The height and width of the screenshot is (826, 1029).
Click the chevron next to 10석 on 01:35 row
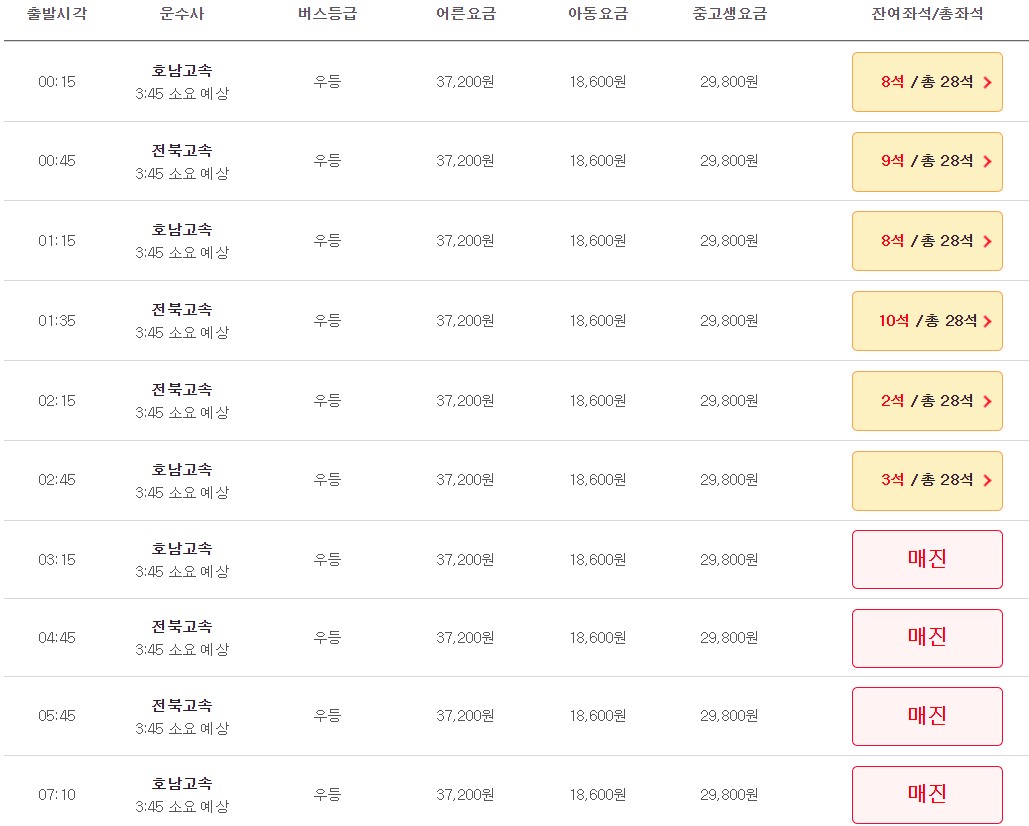[988, 321]
